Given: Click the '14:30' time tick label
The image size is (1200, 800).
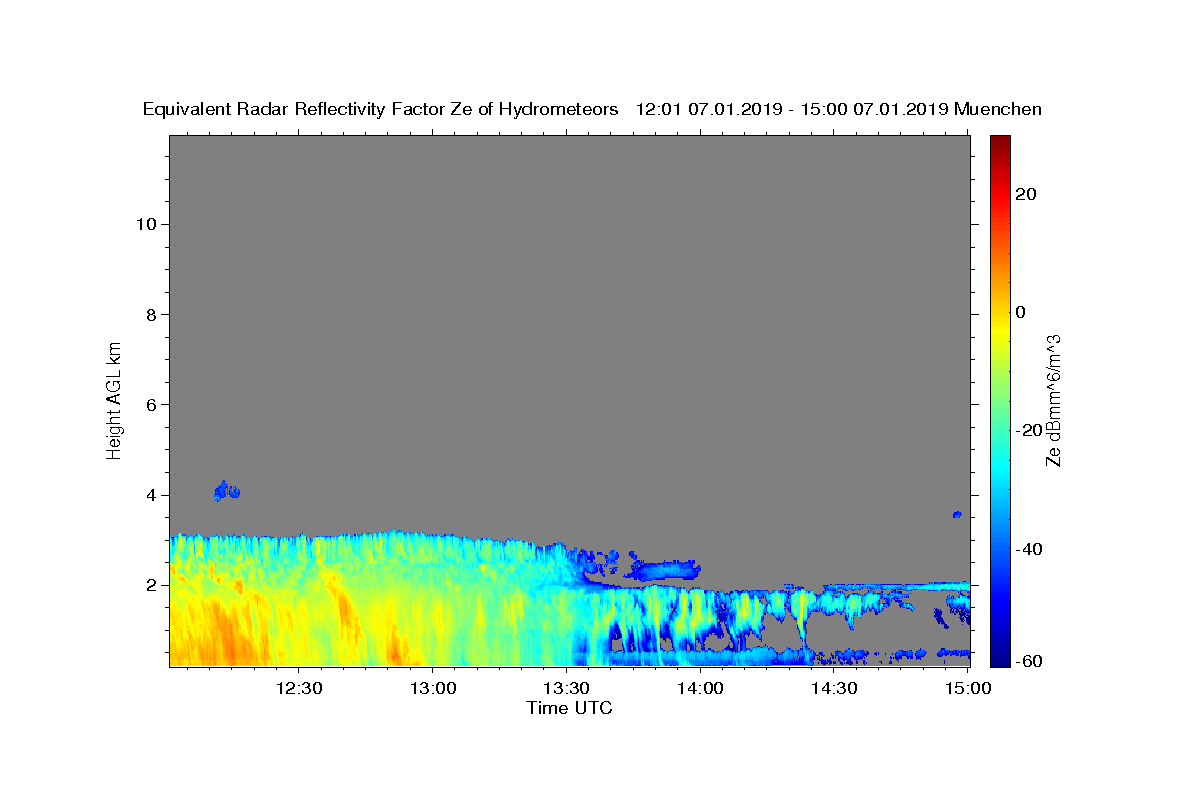Looking at the screenshot, I should tap(834, 689).
